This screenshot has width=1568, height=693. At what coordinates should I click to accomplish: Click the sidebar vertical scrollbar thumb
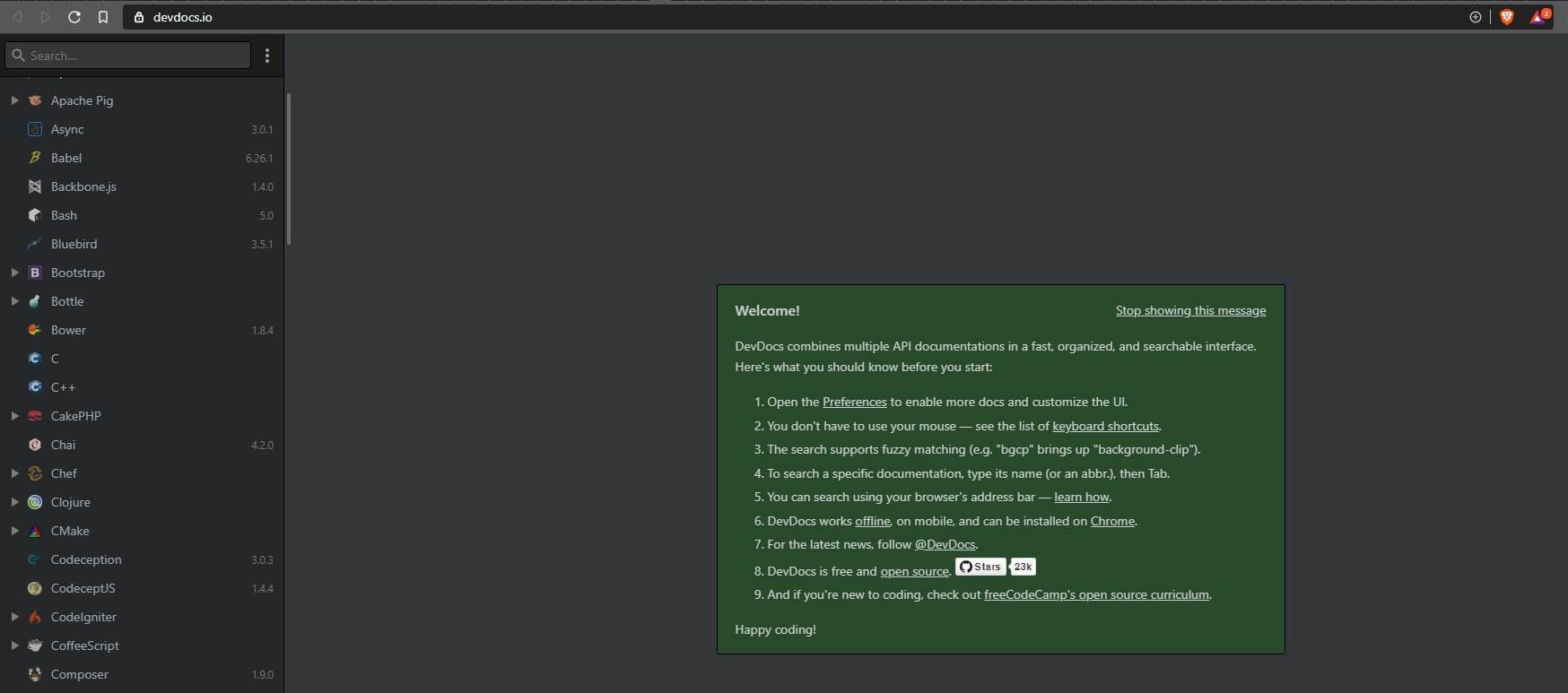pyautogui.click(x=289, y=169)
